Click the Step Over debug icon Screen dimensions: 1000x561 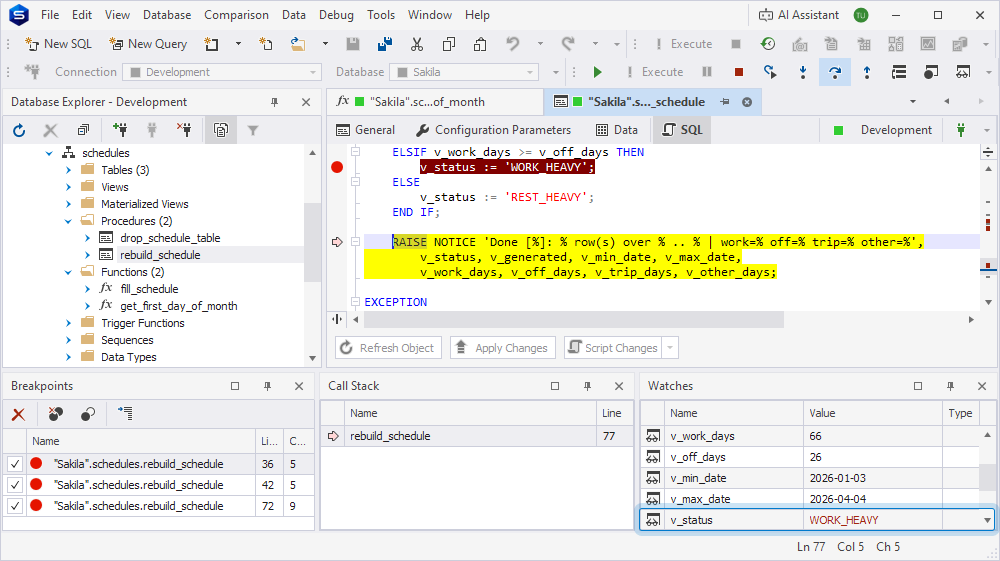[x=835, y=72]
